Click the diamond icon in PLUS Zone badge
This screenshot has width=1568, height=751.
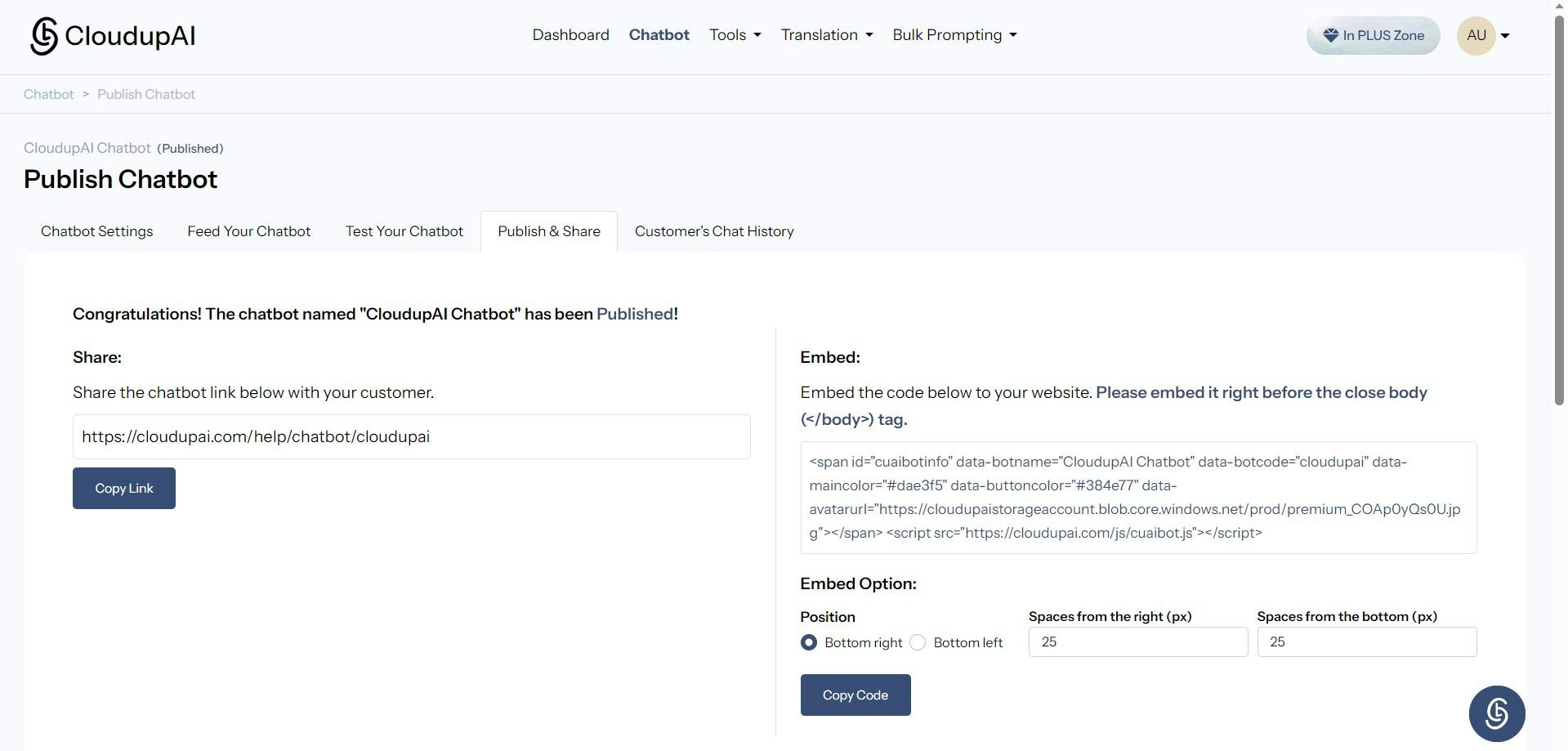(1330, 36)
